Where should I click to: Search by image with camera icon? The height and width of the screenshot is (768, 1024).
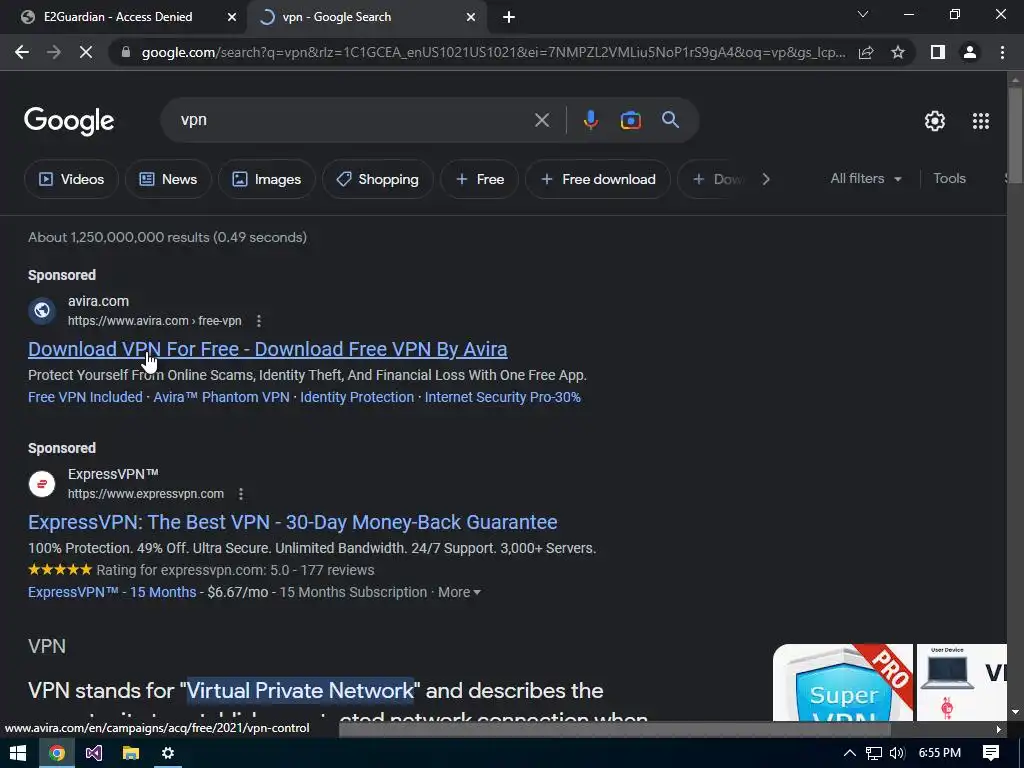(x=630, y=120)
